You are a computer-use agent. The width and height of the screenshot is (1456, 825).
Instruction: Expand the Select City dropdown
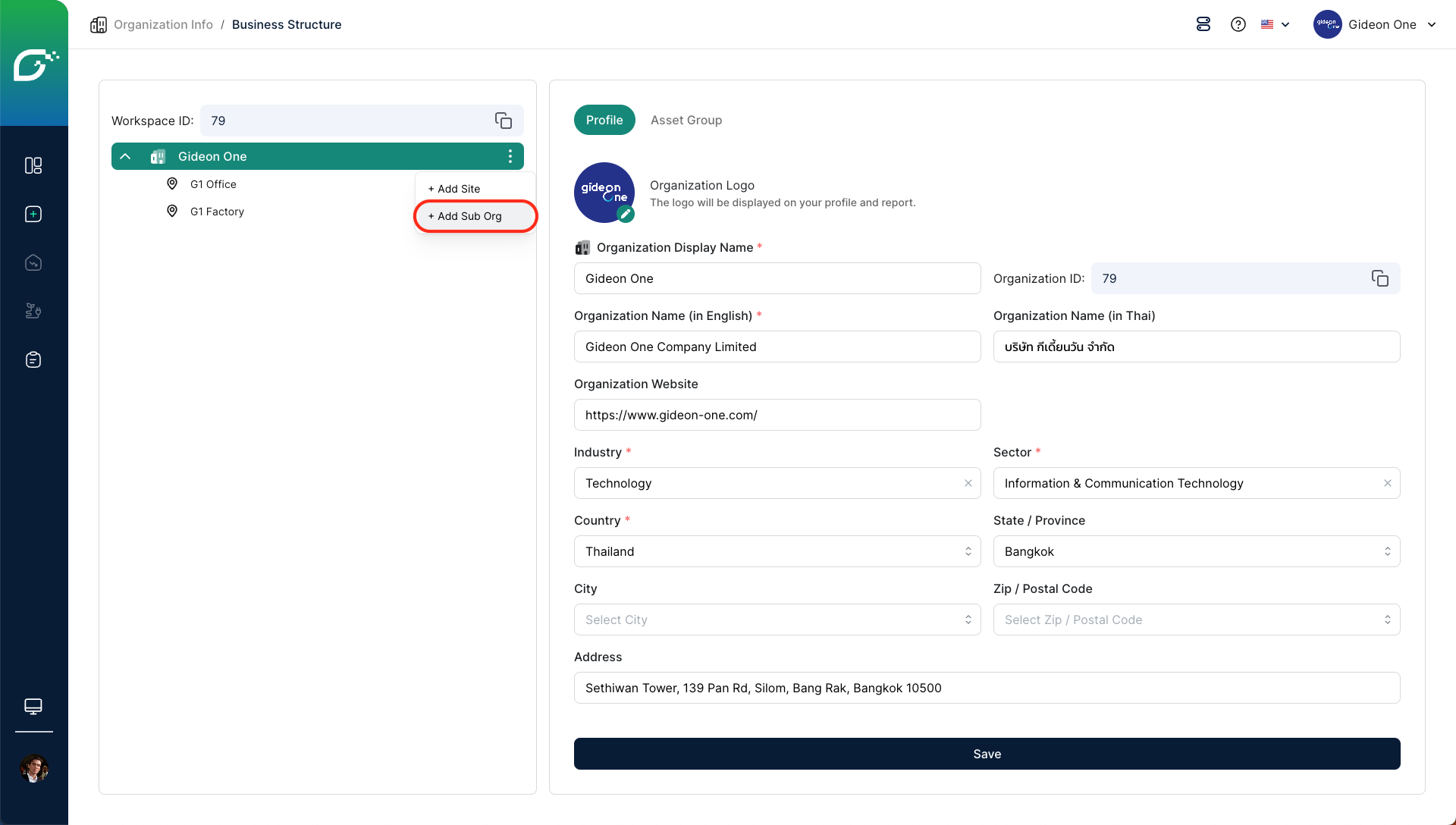(x=777, y=620)
